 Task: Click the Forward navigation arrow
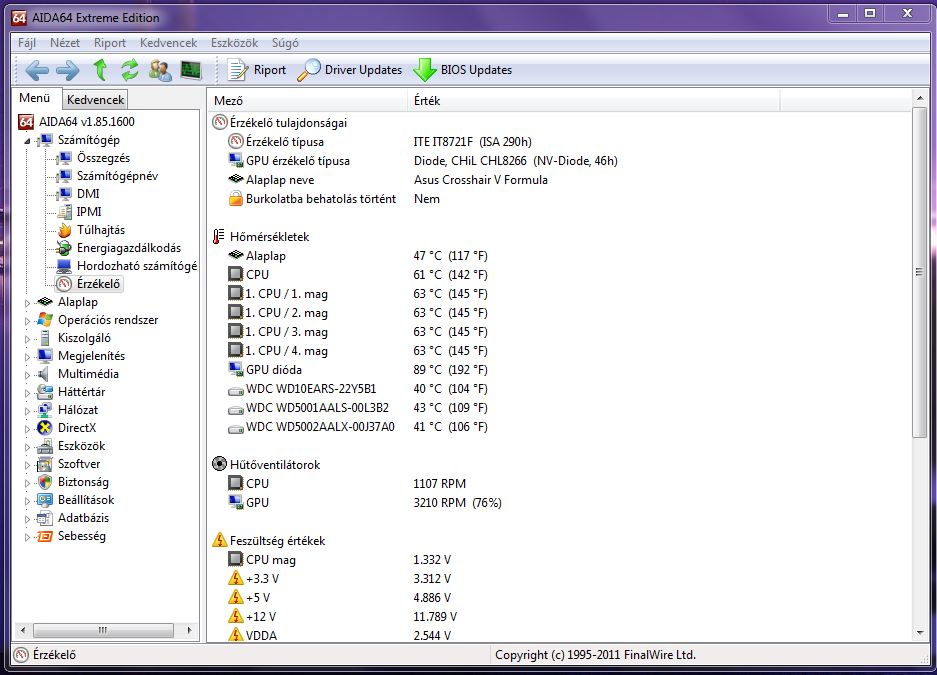point(68,70)
